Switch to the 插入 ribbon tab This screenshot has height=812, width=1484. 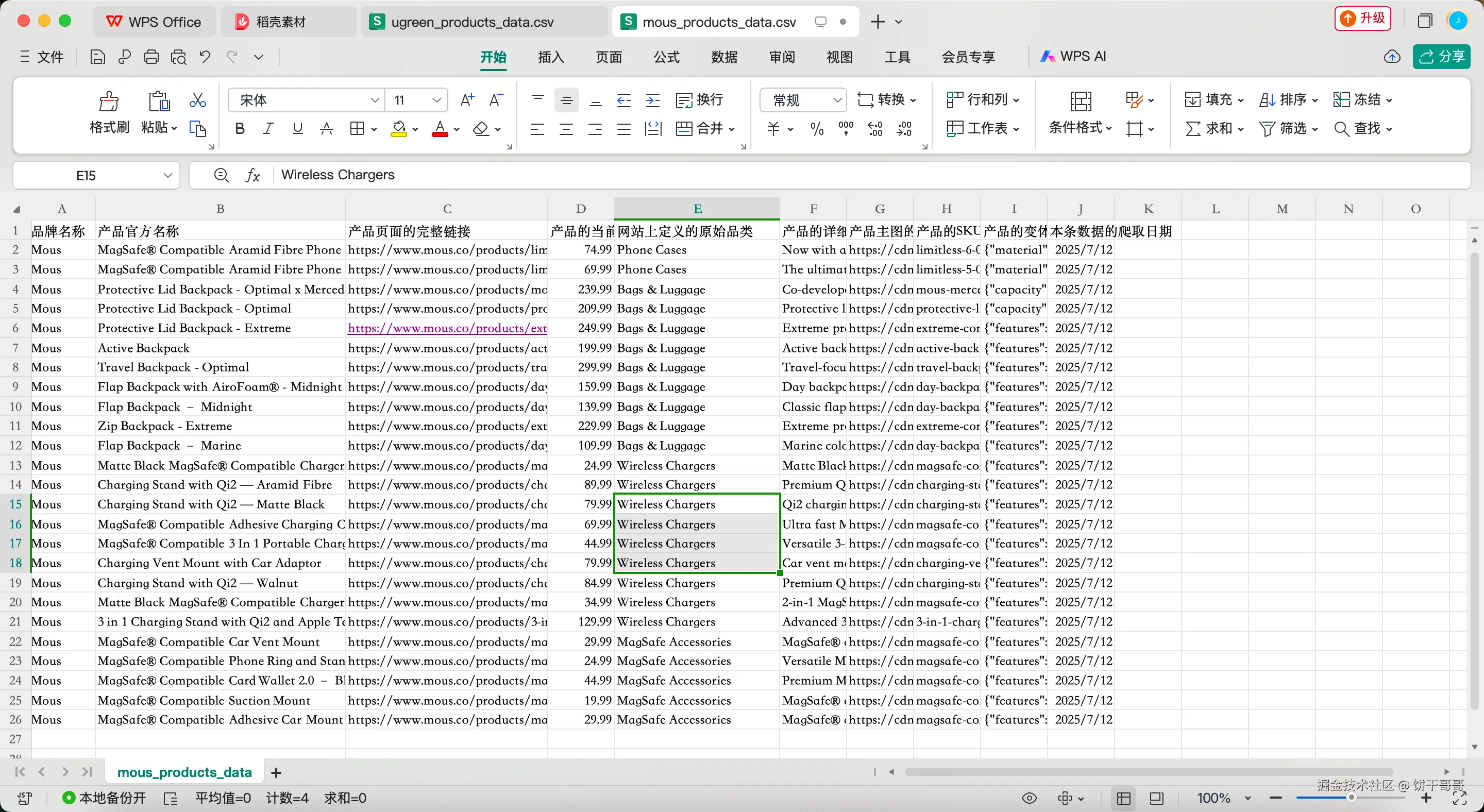[x=550, y=57]
